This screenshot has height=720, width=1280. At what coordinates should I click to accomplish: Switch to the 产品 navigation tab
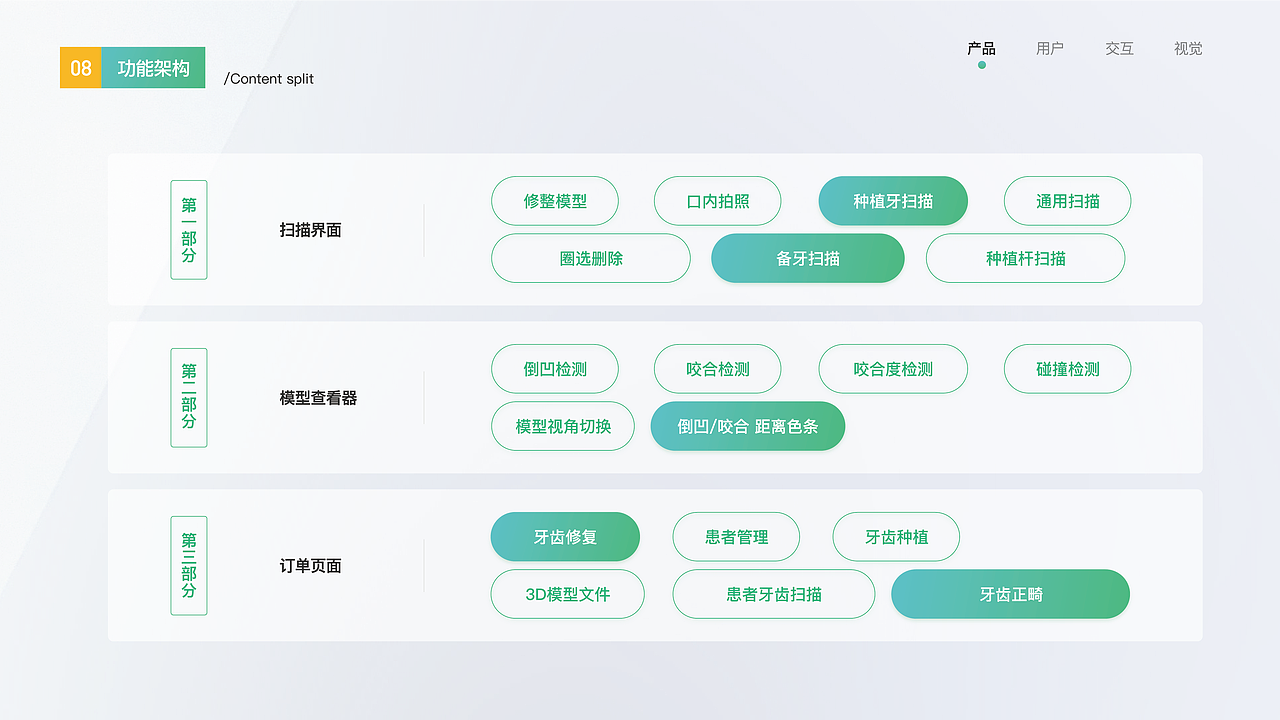tap(981, 48)
